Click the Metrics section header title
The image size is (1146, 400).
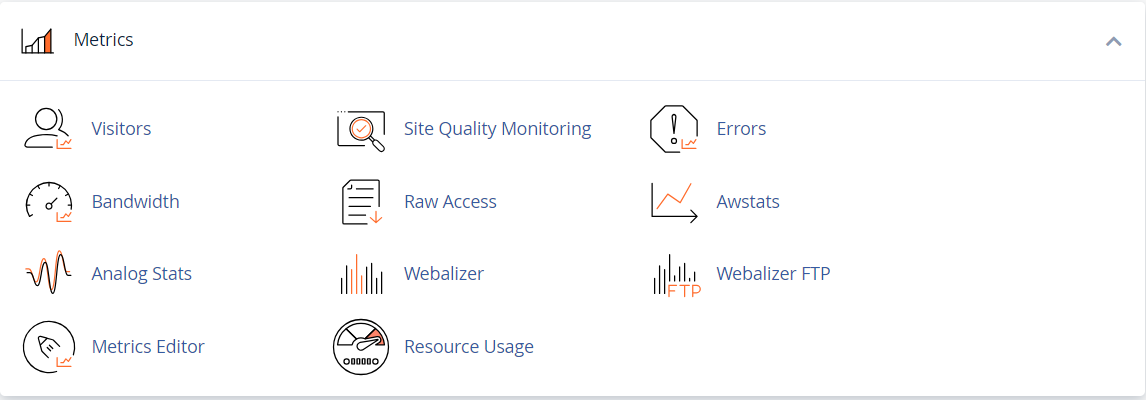(x=103, y=39)
